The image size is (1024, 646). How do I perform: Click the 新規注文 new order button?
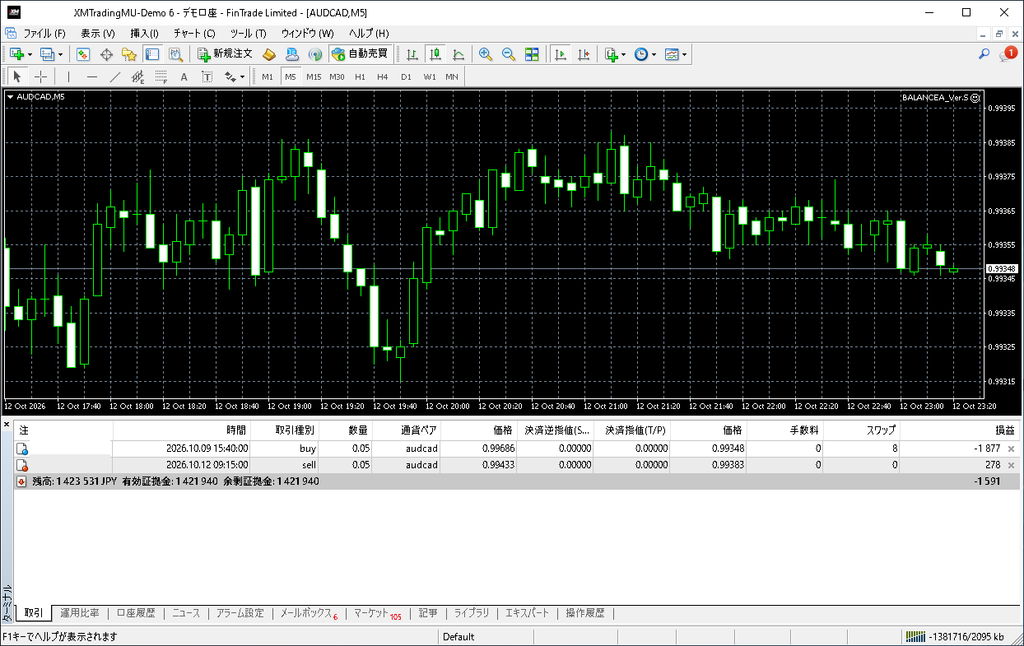point(225,54)
